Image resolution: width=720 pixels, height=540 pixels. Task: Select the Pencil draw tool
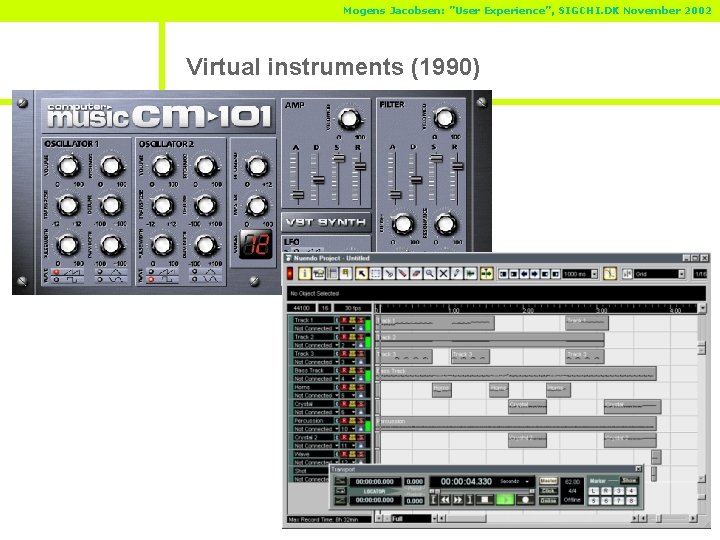(456, 274)
